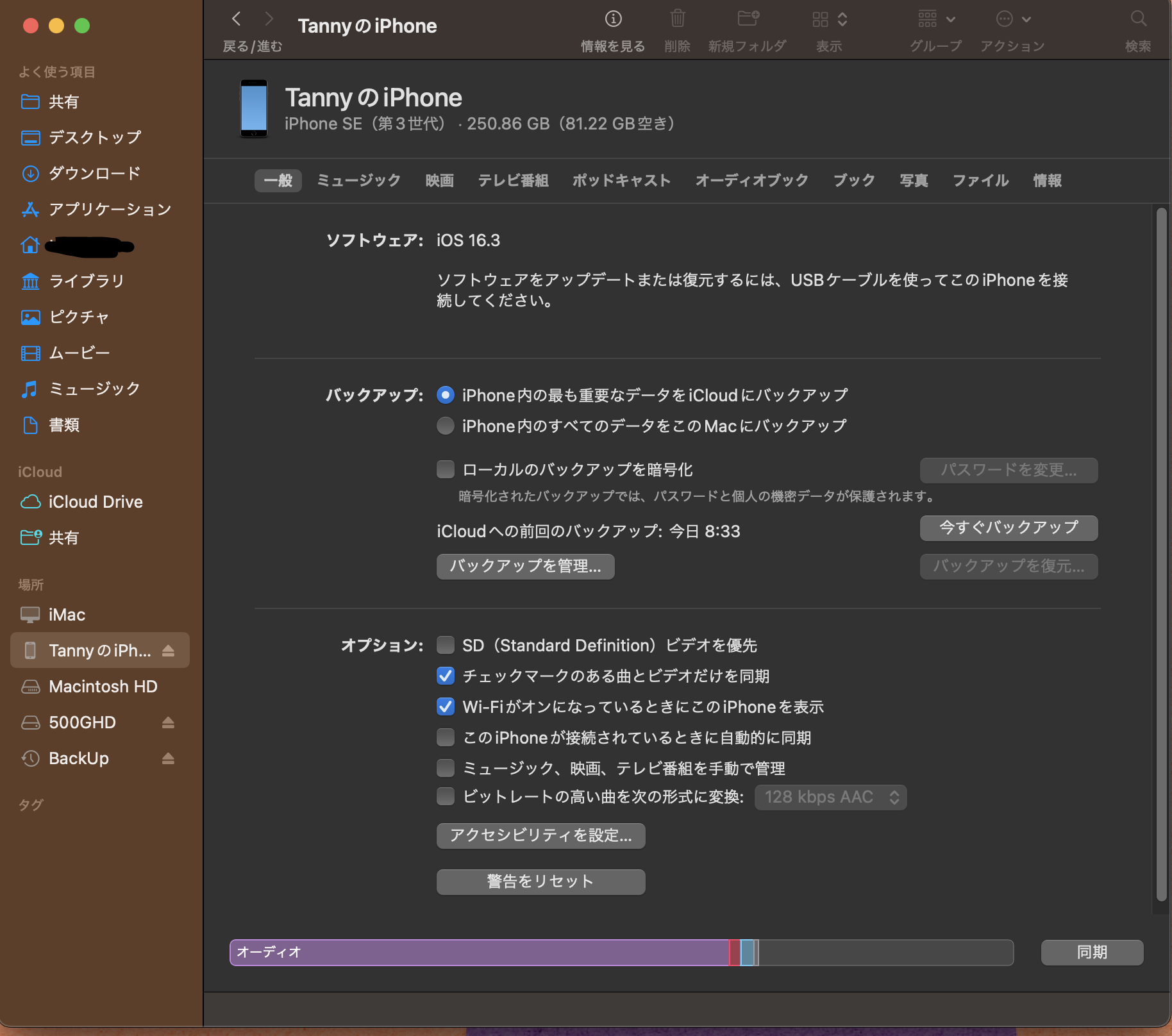Select iMac under 場所
The width and height of the screenshot is (1172, 1036).
(53, 615)
